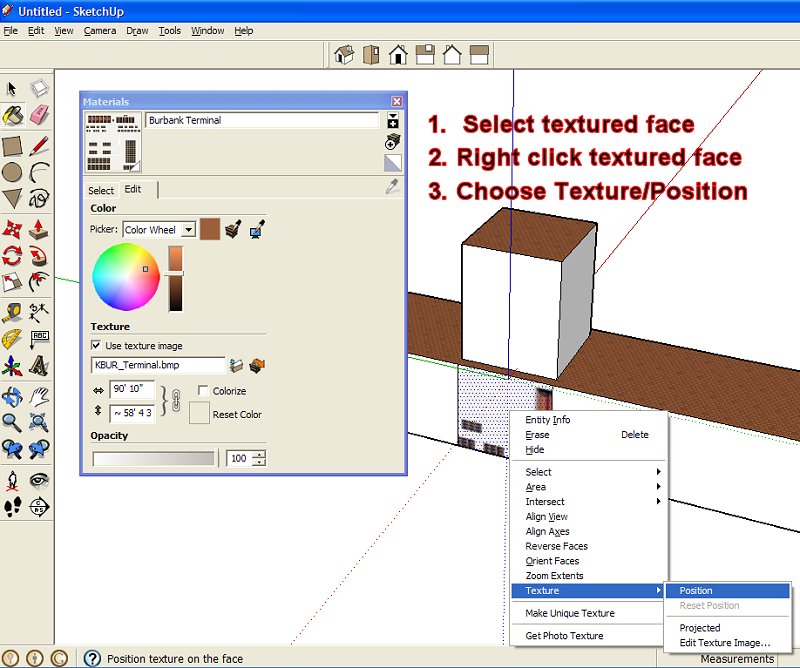This screenshot has height=668, width=800.
Task: Select the Paint Bucket tool
Action: coord(13,113)
